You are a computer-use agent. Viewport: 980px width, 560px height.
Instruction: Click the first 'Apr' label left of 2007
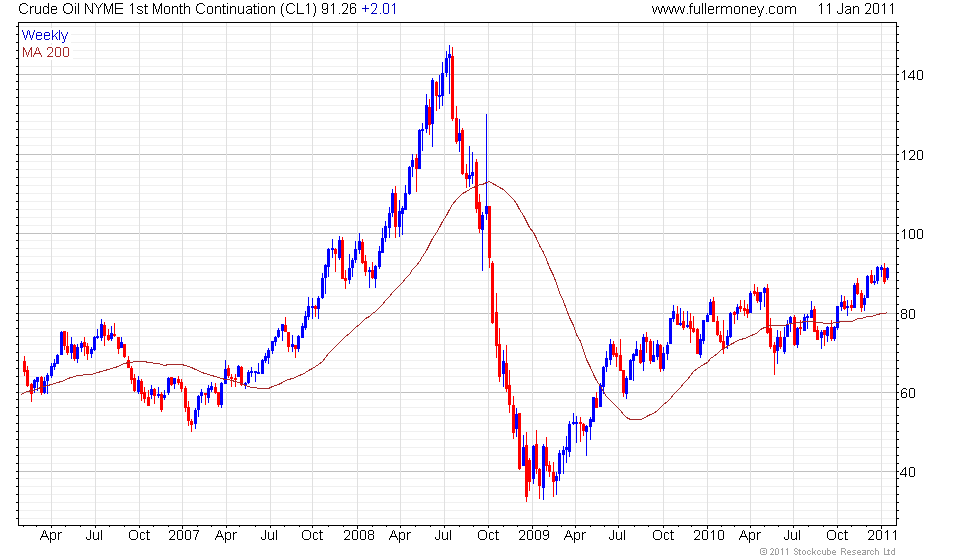pos(51,536)
